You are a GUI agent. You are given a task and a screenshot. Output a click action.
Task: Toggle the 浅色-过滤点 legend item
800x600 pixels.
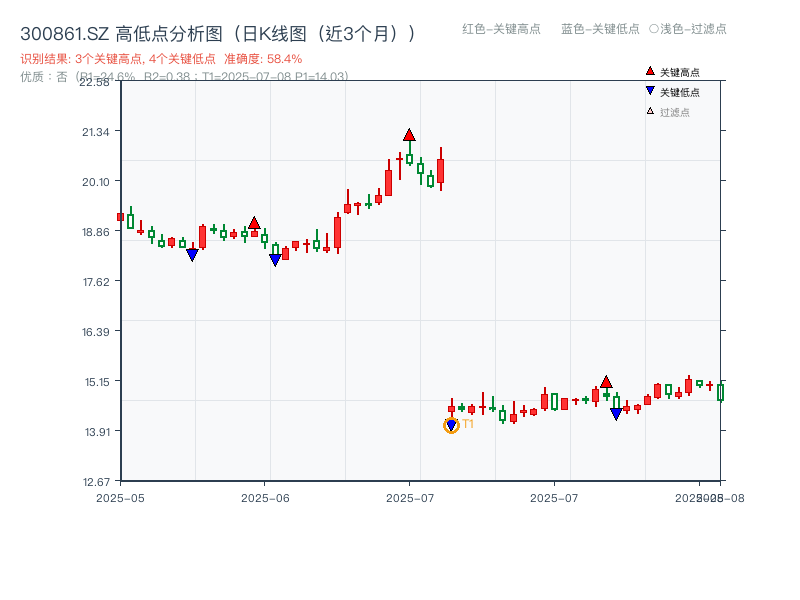pos(685,30)
